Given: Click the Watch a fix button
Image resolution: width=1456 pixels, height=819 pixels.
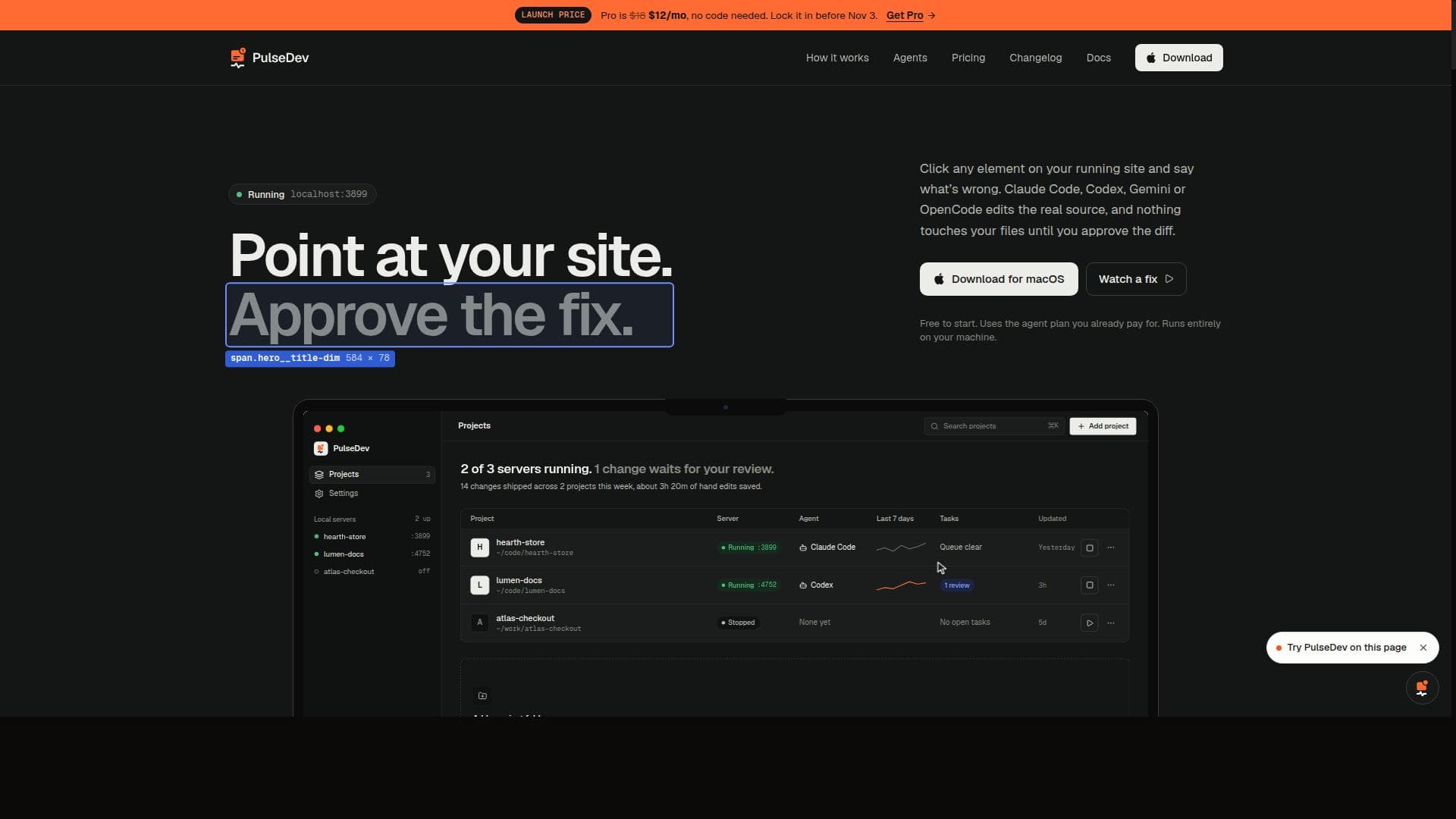Looking at the screenshot, I should (x=1135, y=279).
